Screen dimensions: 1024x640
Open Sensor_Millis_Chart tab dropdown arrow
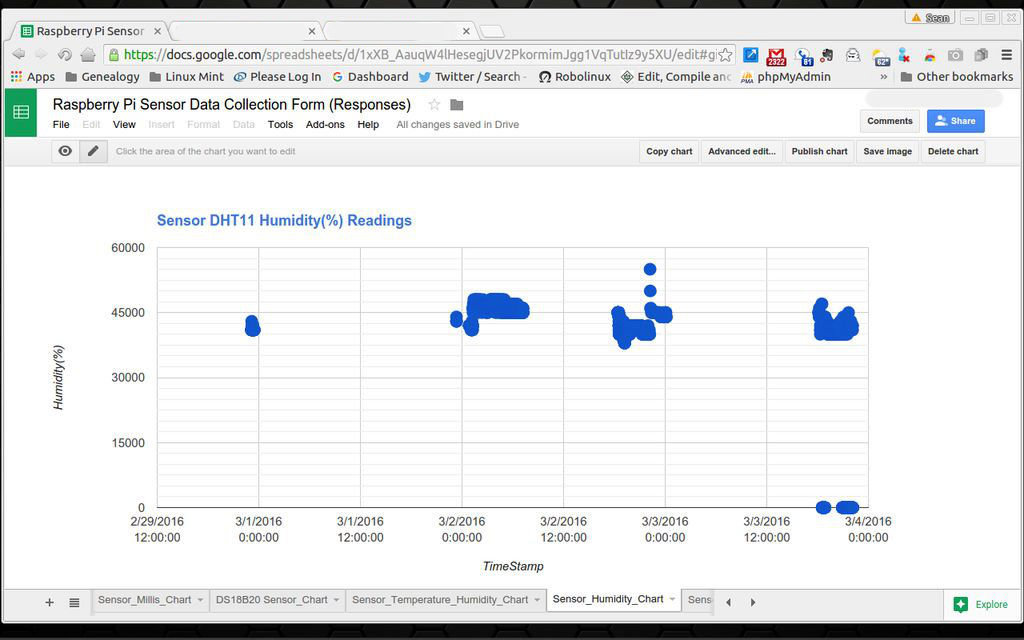[200, 600]
